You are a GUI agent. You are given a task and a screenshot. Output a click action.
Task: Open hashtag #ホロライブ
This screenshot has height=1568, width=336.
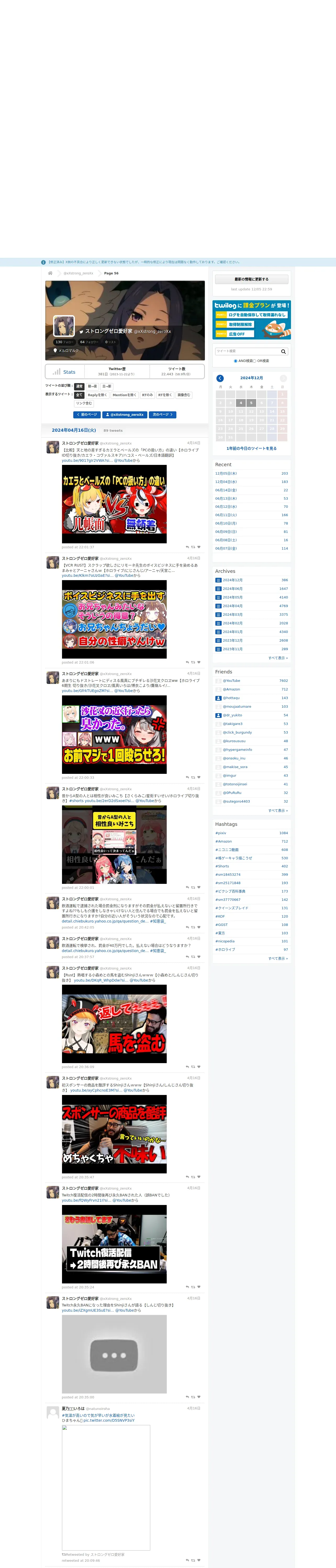click(225, 950)
